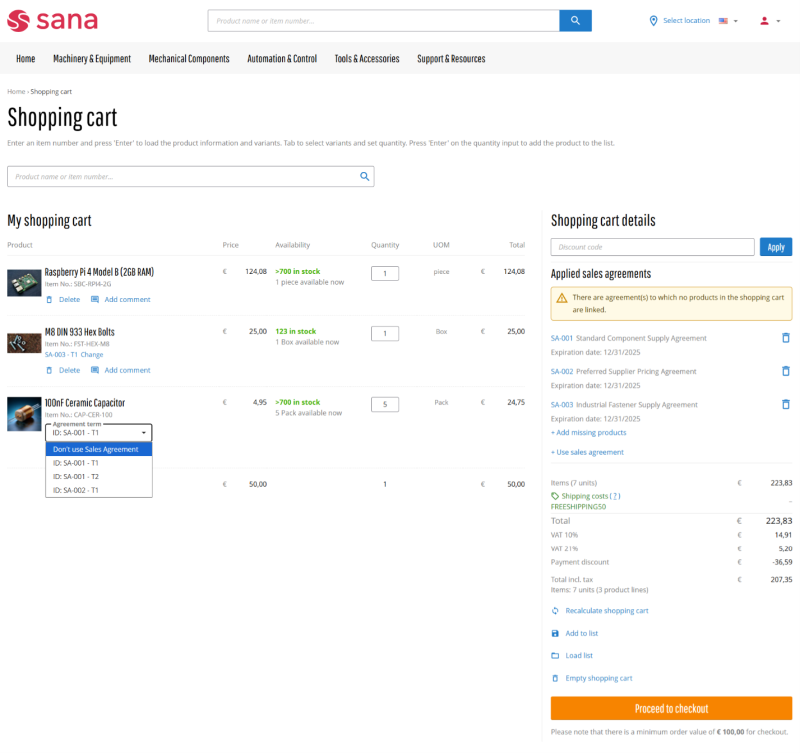
Task: Click the magnifier search button in header
Action: pos(575,20)
